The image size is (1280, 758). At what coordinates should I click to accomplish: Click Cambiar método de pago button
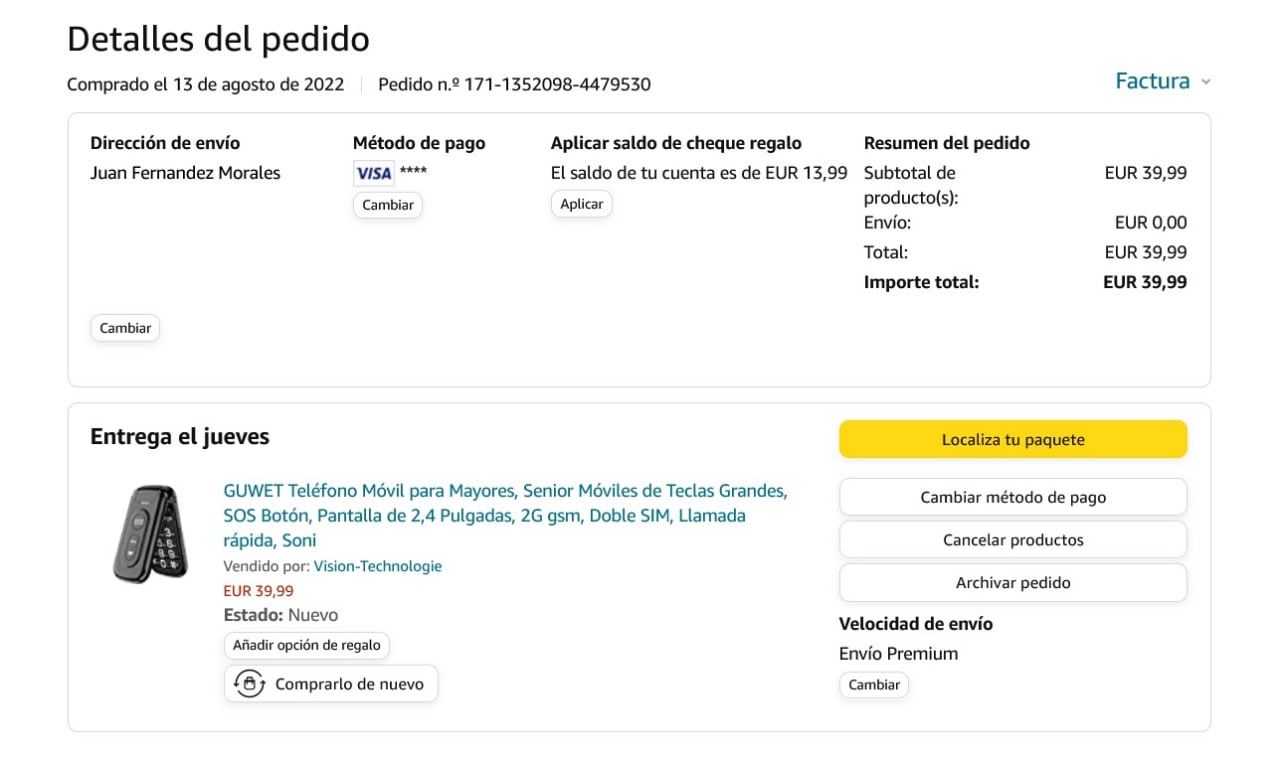coord(1012,497)
